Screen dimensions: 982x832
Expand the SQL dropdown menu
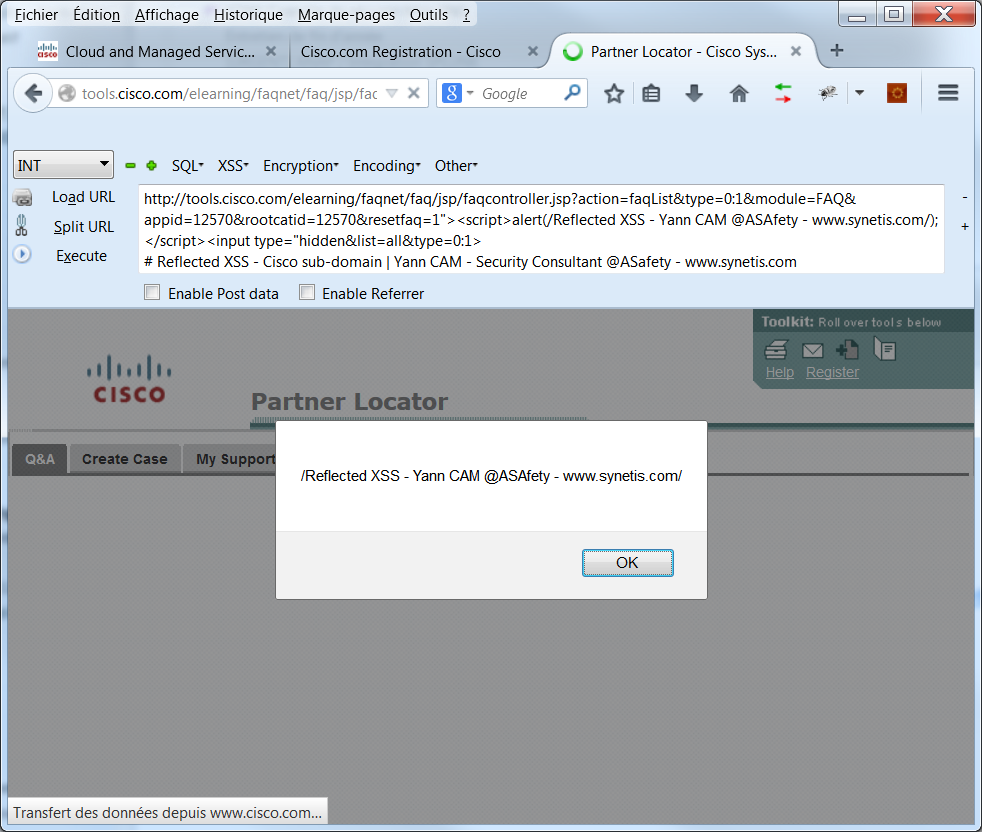(x=187, y=165)
